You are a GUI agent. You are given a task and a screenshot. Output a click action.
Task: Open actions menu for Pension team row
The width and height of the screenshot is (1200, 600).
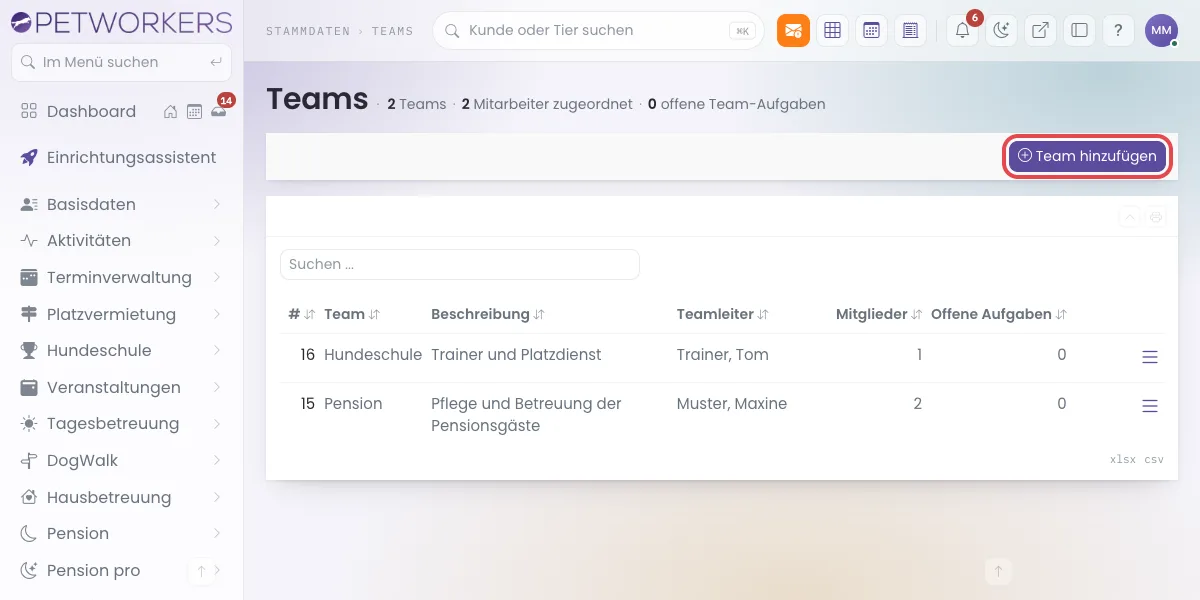click(1150, 406)
